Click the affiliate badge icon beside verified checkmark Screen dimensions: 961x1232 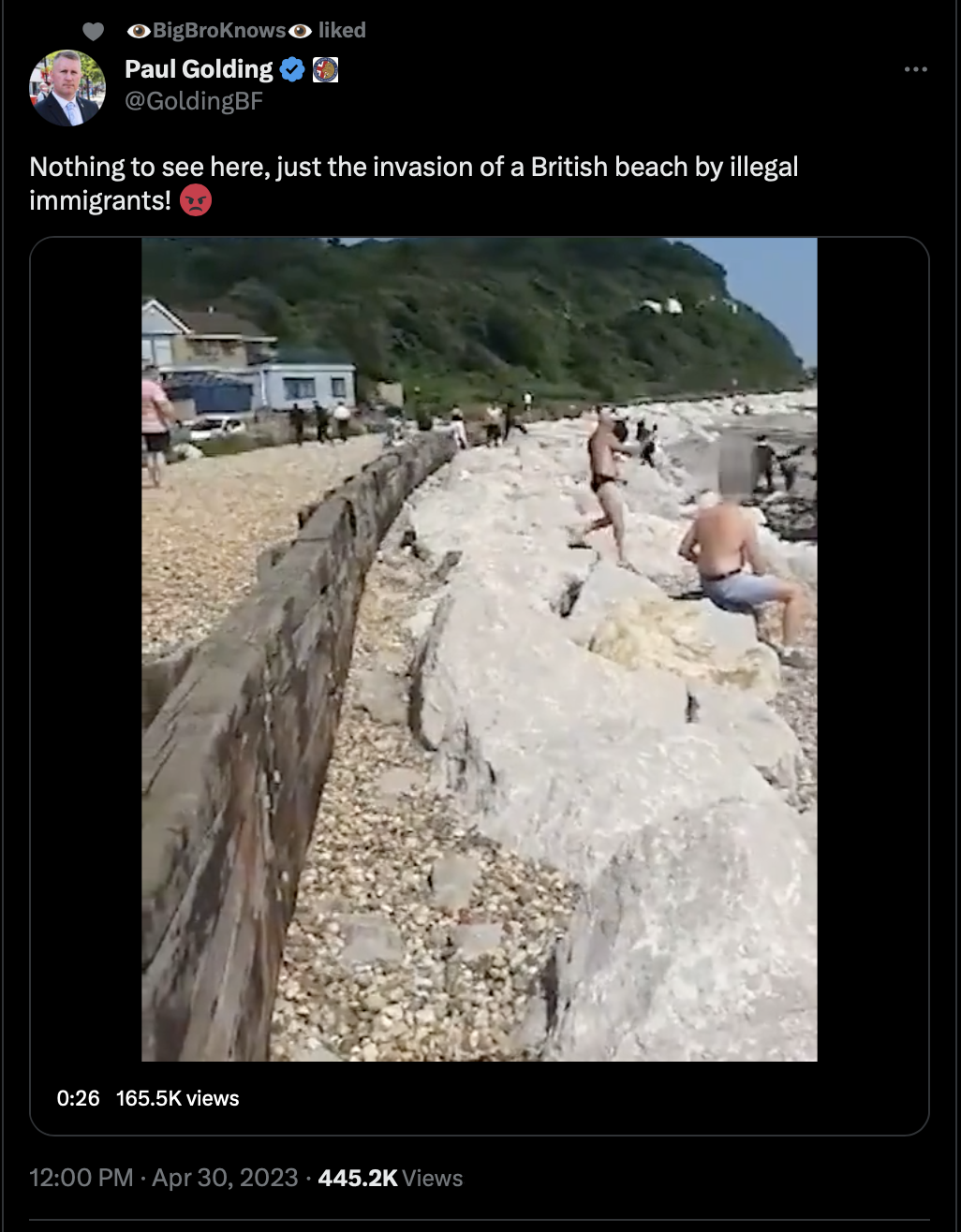click(x=325, y=69)
